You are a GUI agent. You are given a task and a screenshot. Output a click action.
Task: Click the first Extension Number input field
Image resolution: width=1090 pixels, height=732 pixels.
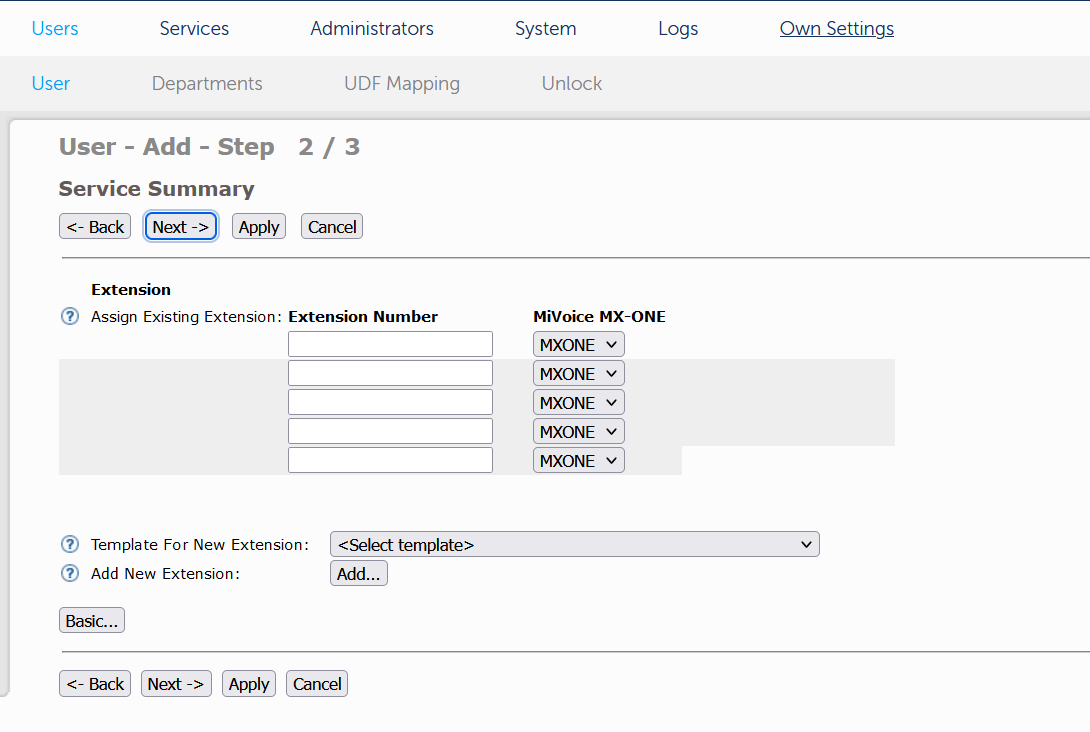(x=390, y=343)
